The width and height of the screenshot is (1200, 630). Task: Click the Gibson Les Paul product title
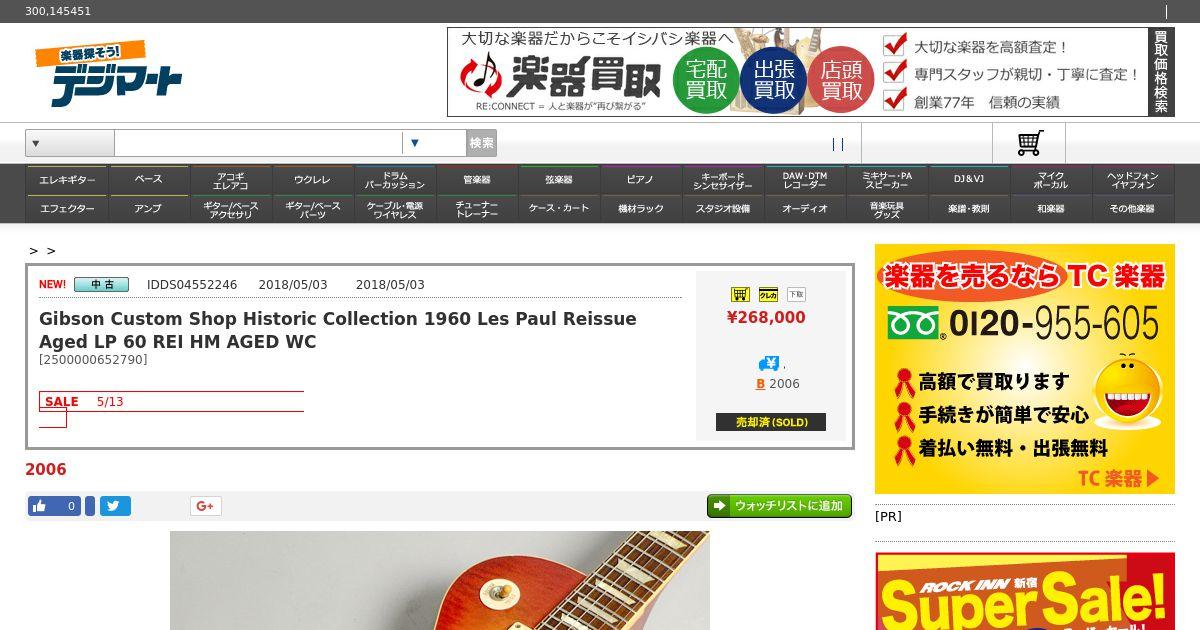pyautogui.click(x=338, y=330)
